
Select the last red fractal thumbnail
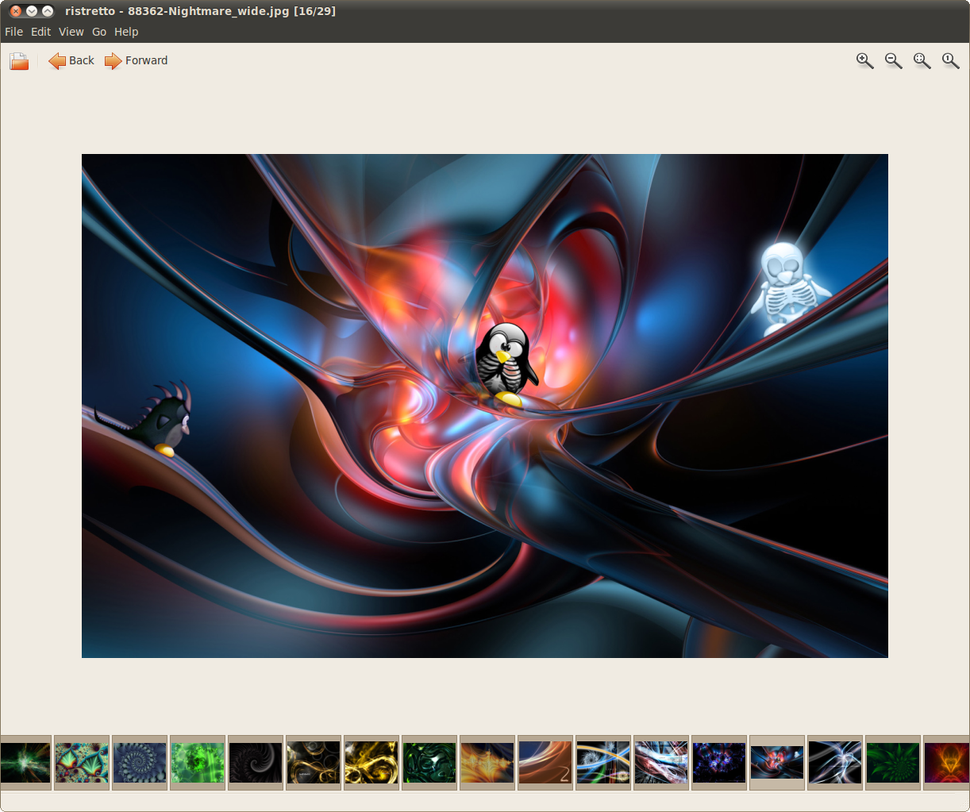tap(948, 762)
